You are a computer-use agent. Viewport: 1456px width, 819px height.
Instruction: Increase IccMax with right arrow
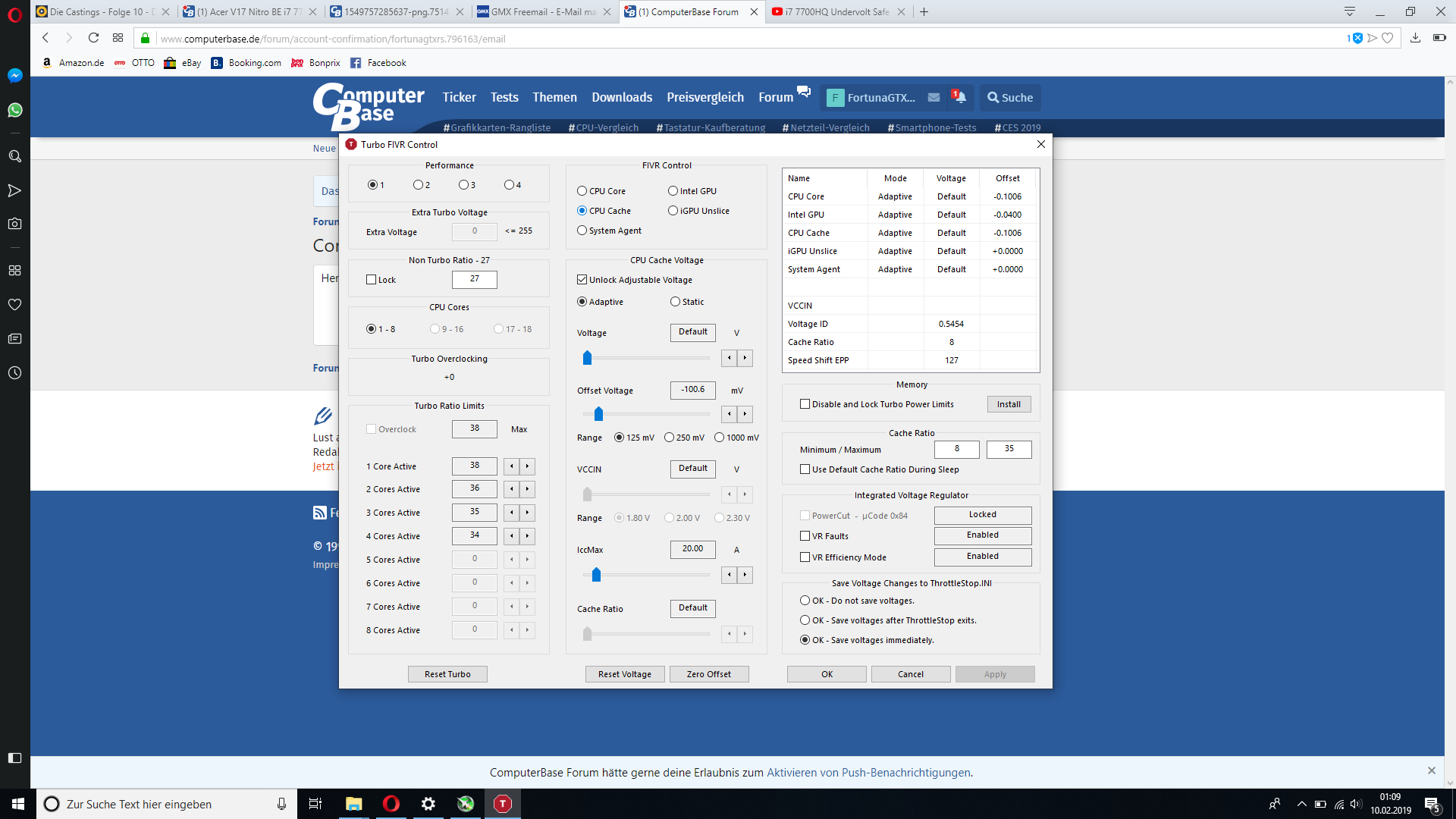745,574
